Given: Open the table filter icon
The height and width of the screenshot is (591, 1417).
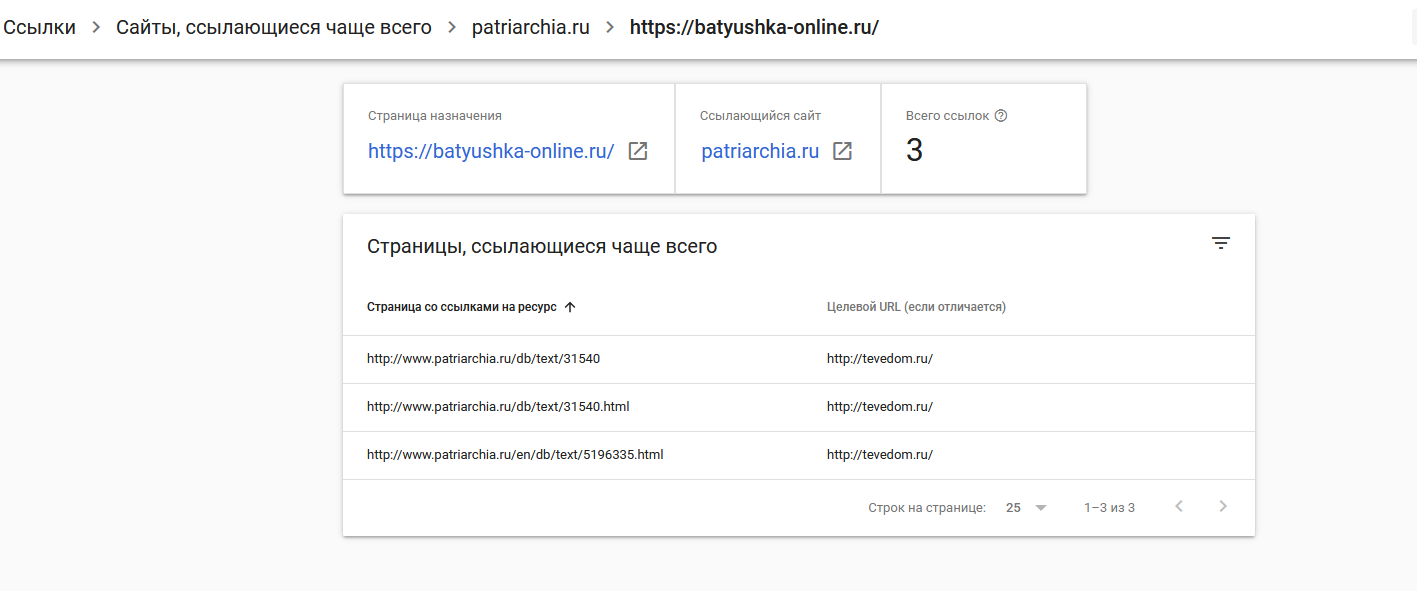Looking at the screenshot, I should [x=1220, y=243].
